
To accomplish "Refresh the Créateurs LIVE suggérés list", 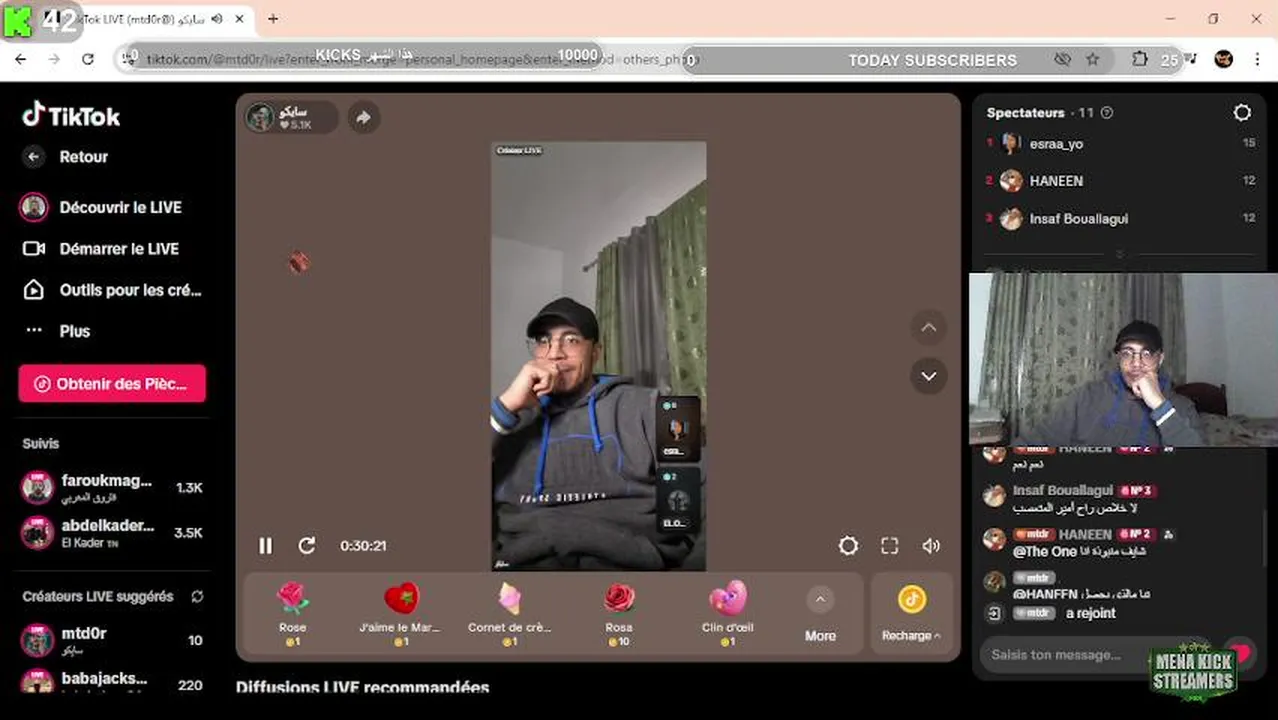I will pyautogui.click(x=197, y=596).
